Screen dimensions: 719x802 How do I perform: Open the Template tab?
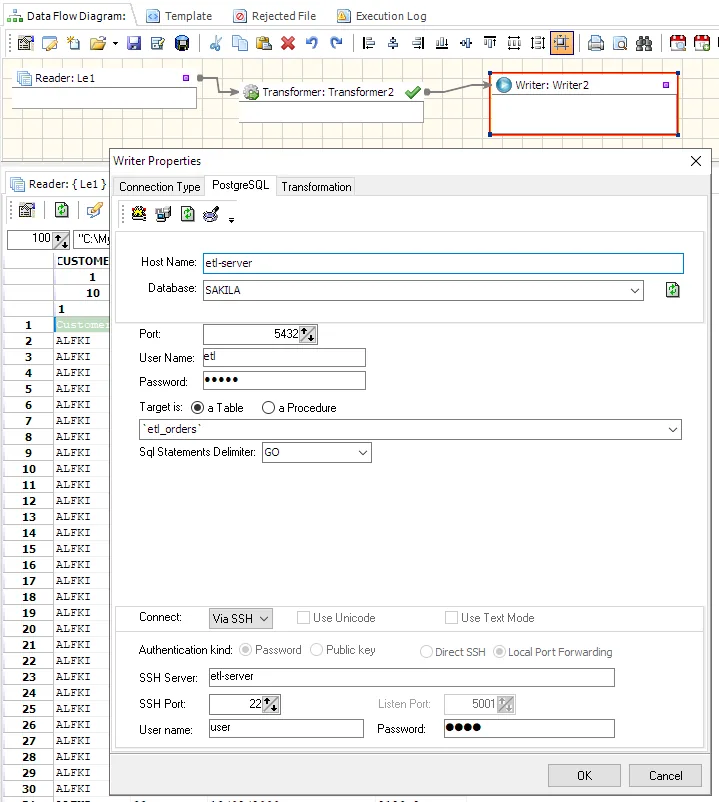(x=179, y=16)
